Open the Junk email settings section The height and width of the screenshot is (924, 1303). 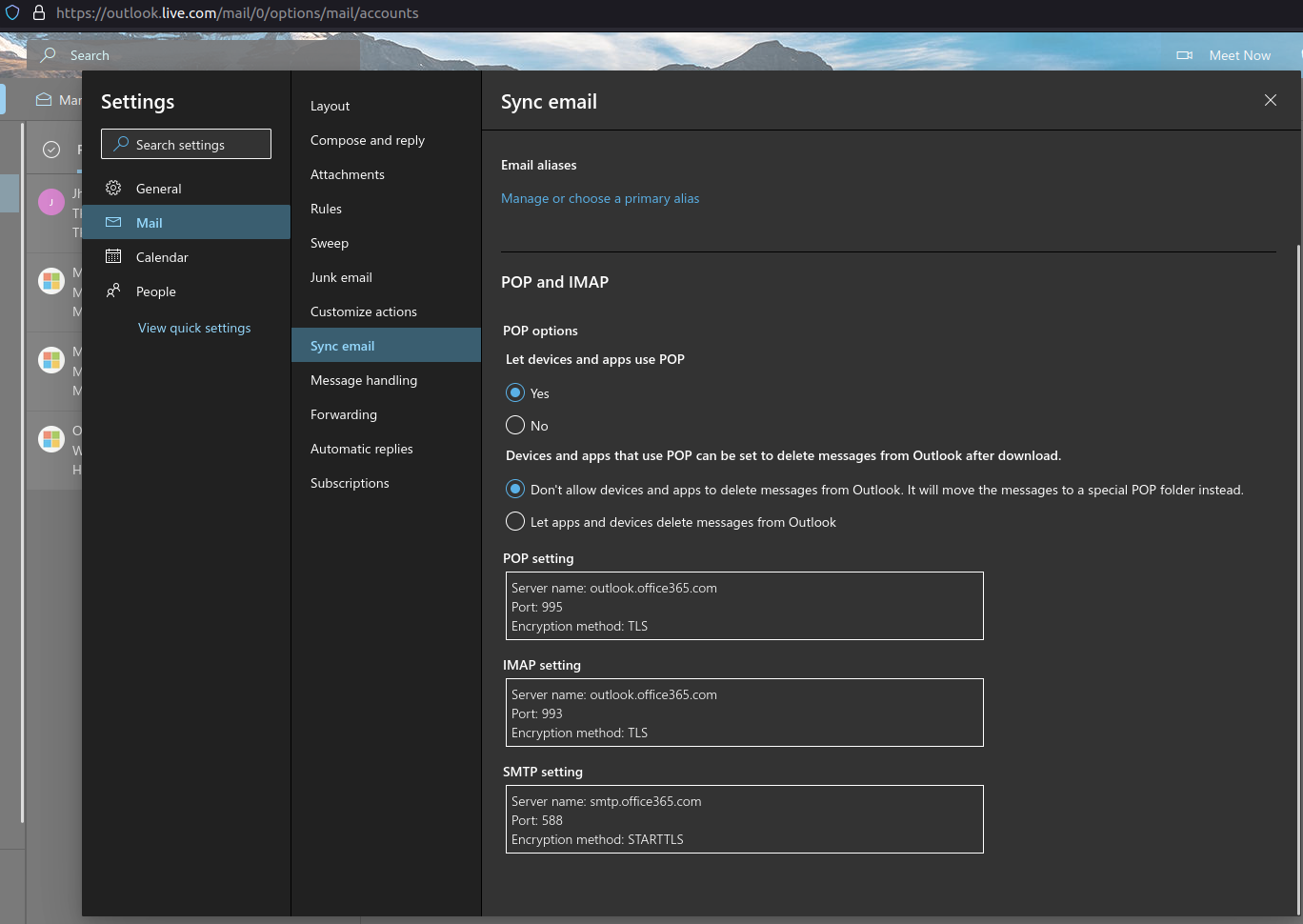[341, 276]
